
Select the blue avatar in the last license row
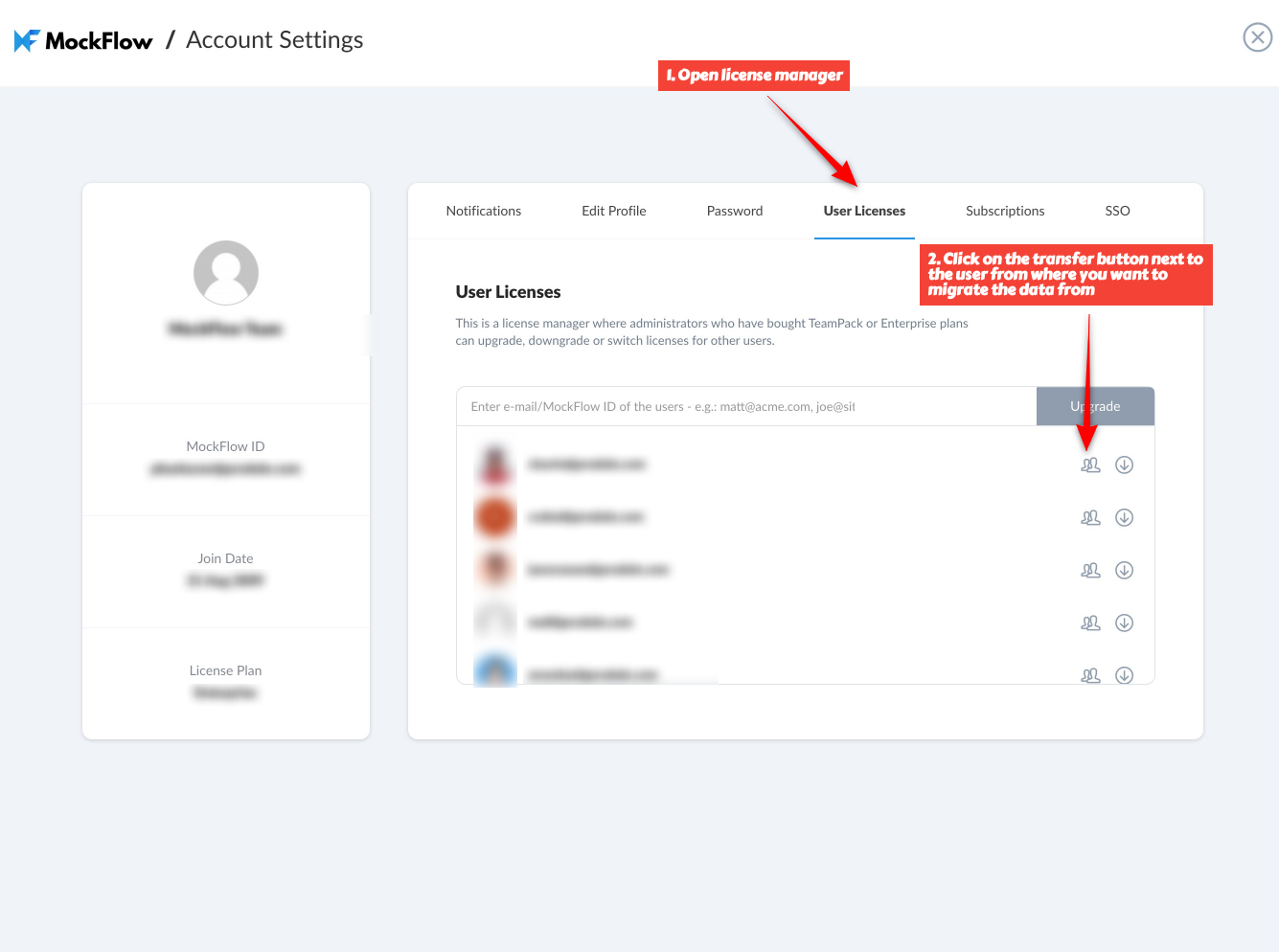[495, 669]
